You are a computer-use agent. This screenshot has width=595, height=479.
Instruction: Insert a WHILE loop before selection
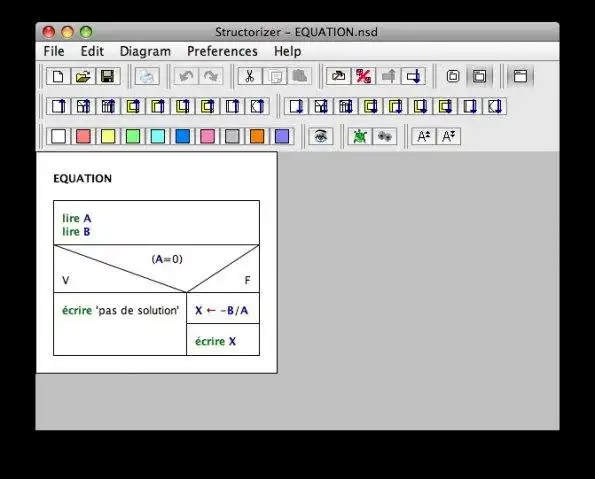tap(158, 106)
